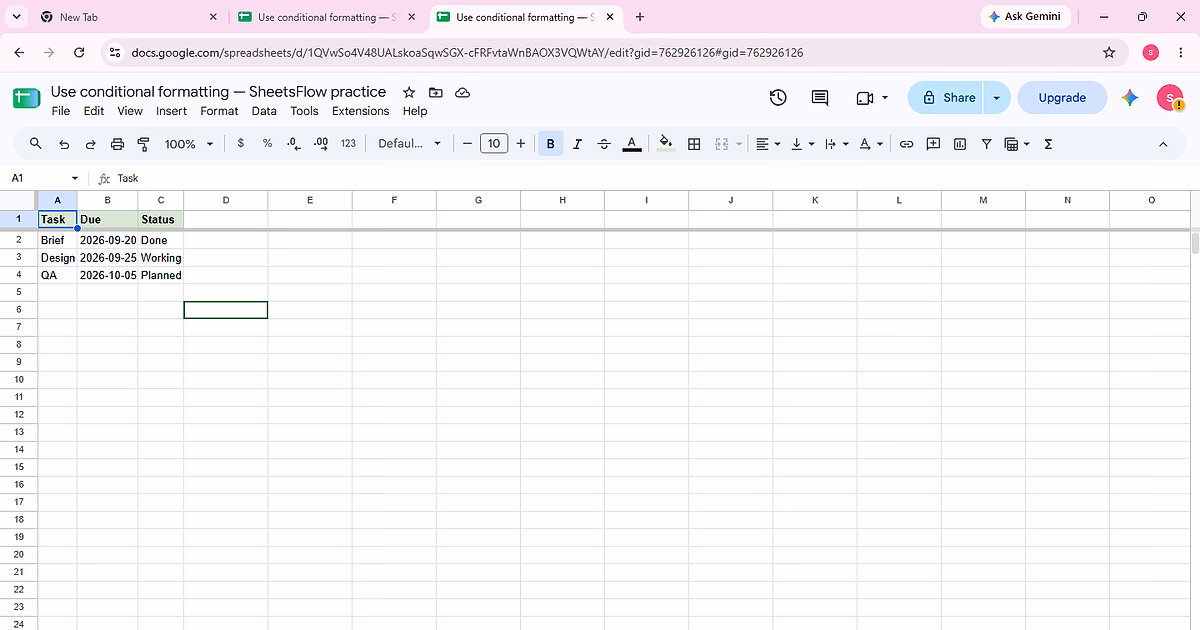Open text rotation dropdown
Screen dimensions: 1200x630
[x=871, y=144]
